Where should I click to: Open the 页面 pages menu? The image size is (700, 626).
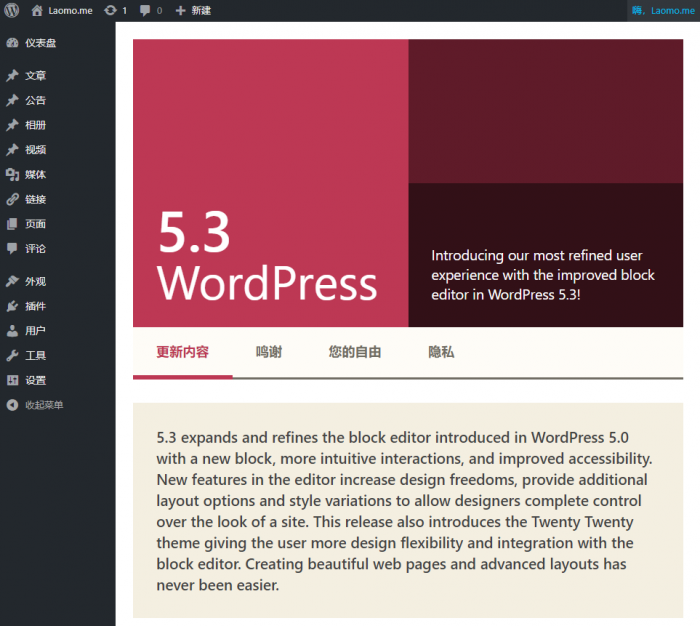tap(35, 224)
